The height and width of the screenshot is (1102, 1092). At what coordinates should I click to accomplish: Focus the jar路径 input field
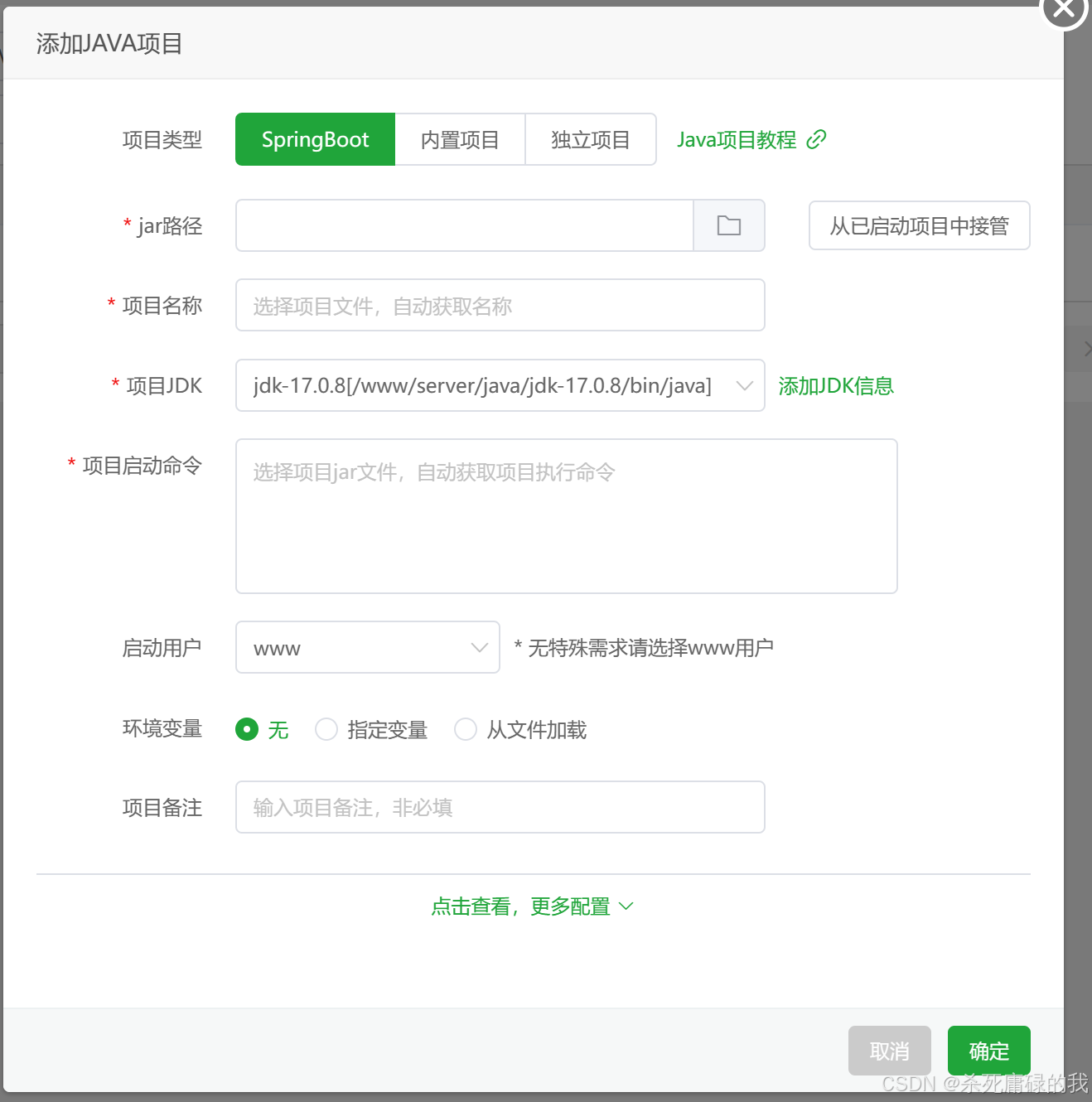(x=464, y=225)
